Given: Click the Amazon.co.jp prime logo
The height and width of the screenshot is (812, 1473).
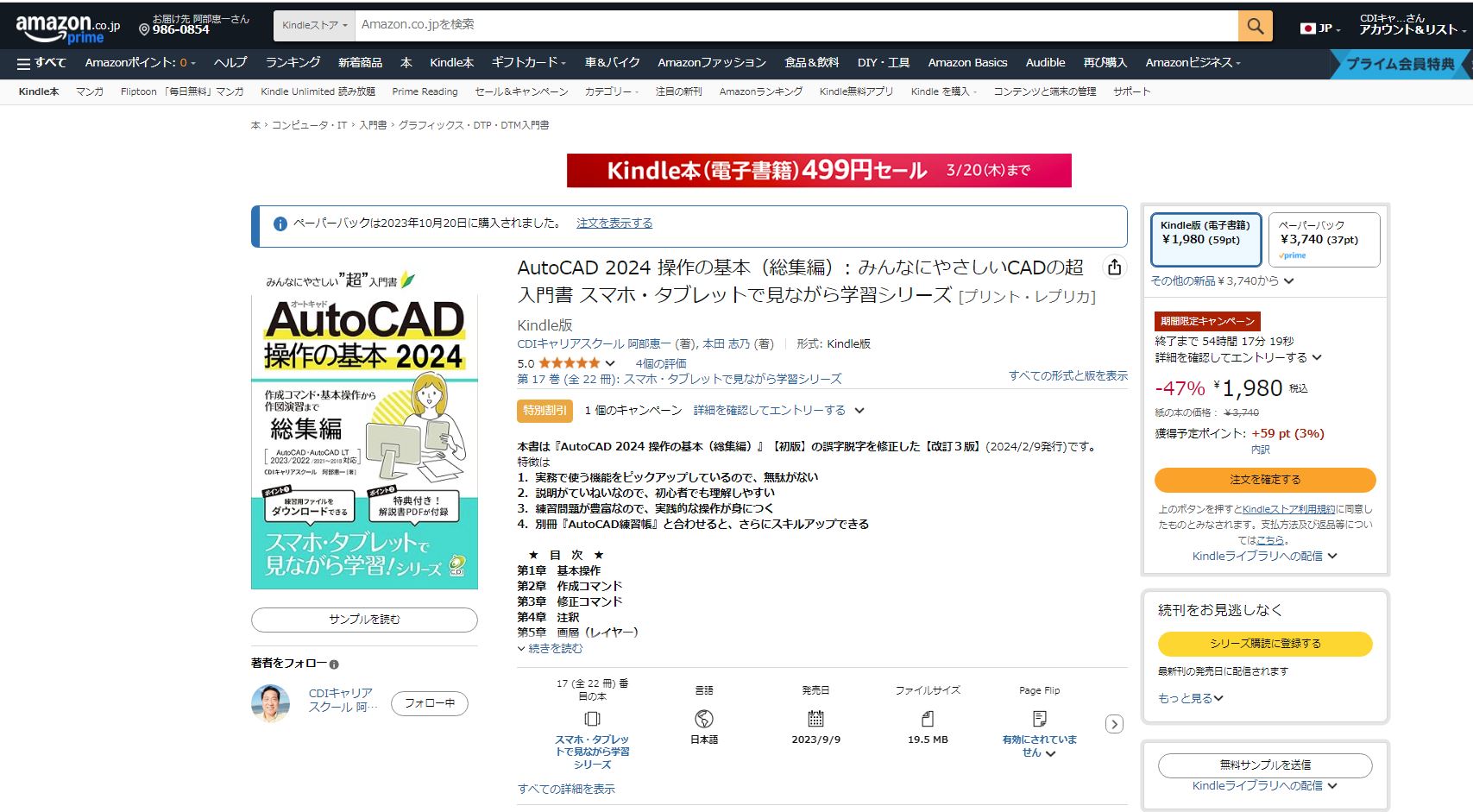Looking at the screenshot, I should pos(67,28).
